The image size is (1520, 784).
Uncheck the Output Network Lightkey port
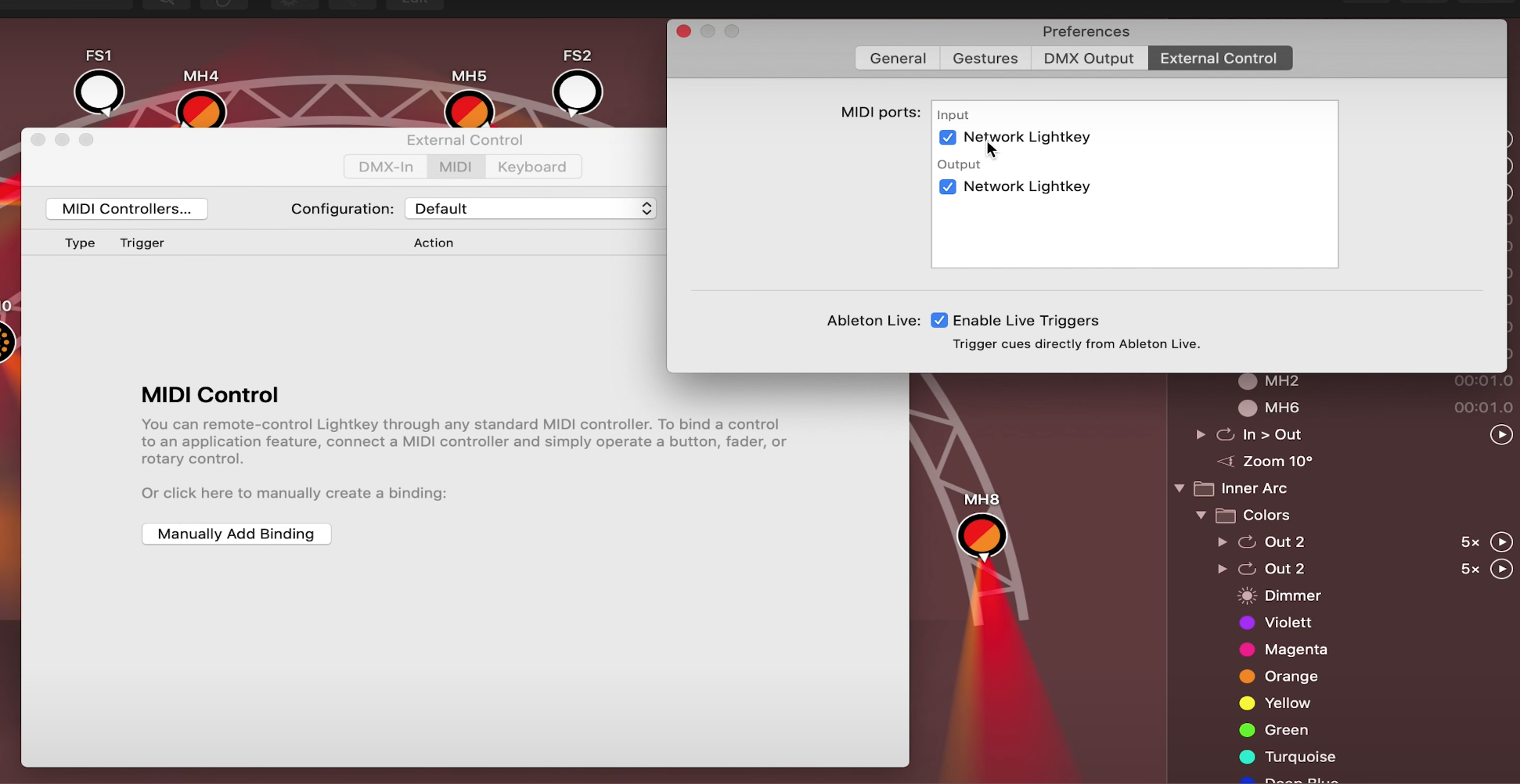[x=947, y=187]
